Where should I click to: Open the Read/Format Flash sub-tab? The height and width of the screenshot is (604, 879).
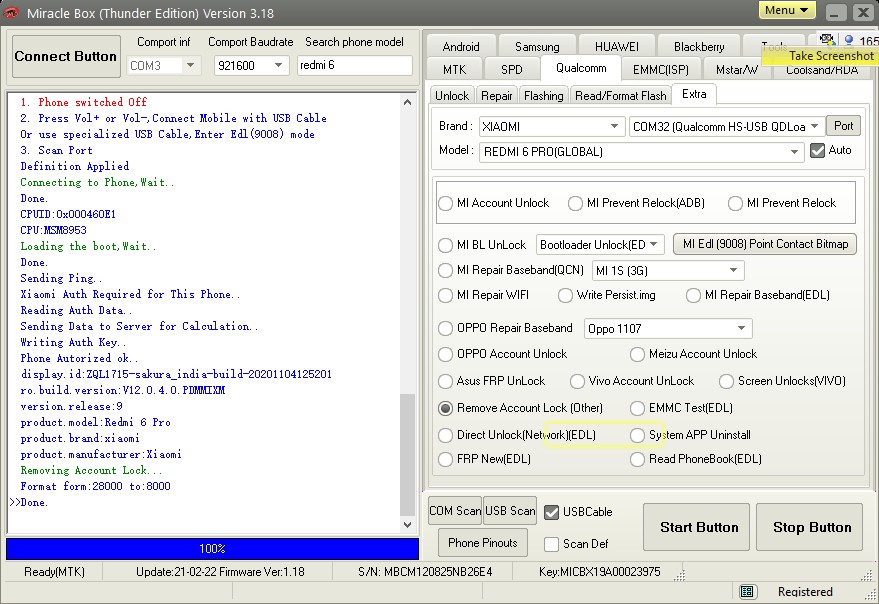(x=621, y=96)
